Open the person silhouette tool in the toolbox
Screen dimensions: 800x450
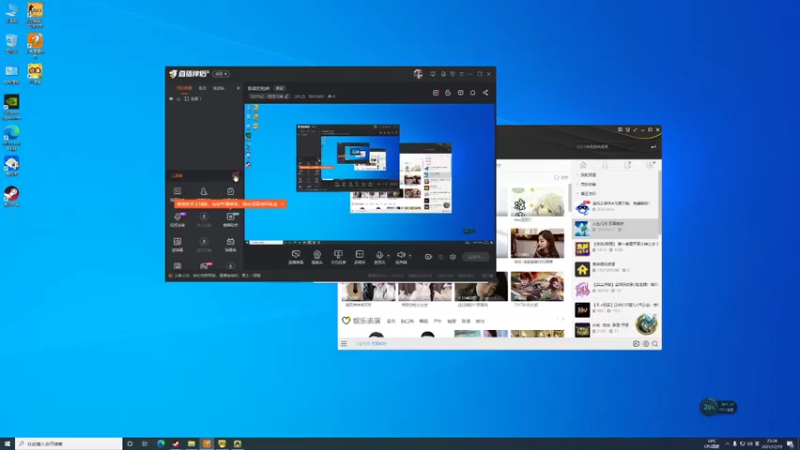point(204,192)
